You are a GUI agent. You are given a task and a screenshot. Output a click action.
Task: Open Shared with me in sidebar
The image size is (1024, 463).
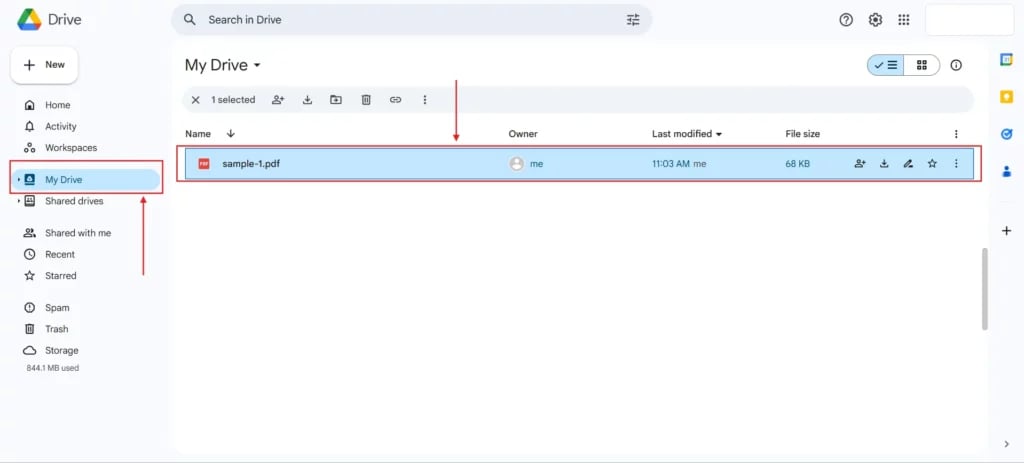coord(77,233)
